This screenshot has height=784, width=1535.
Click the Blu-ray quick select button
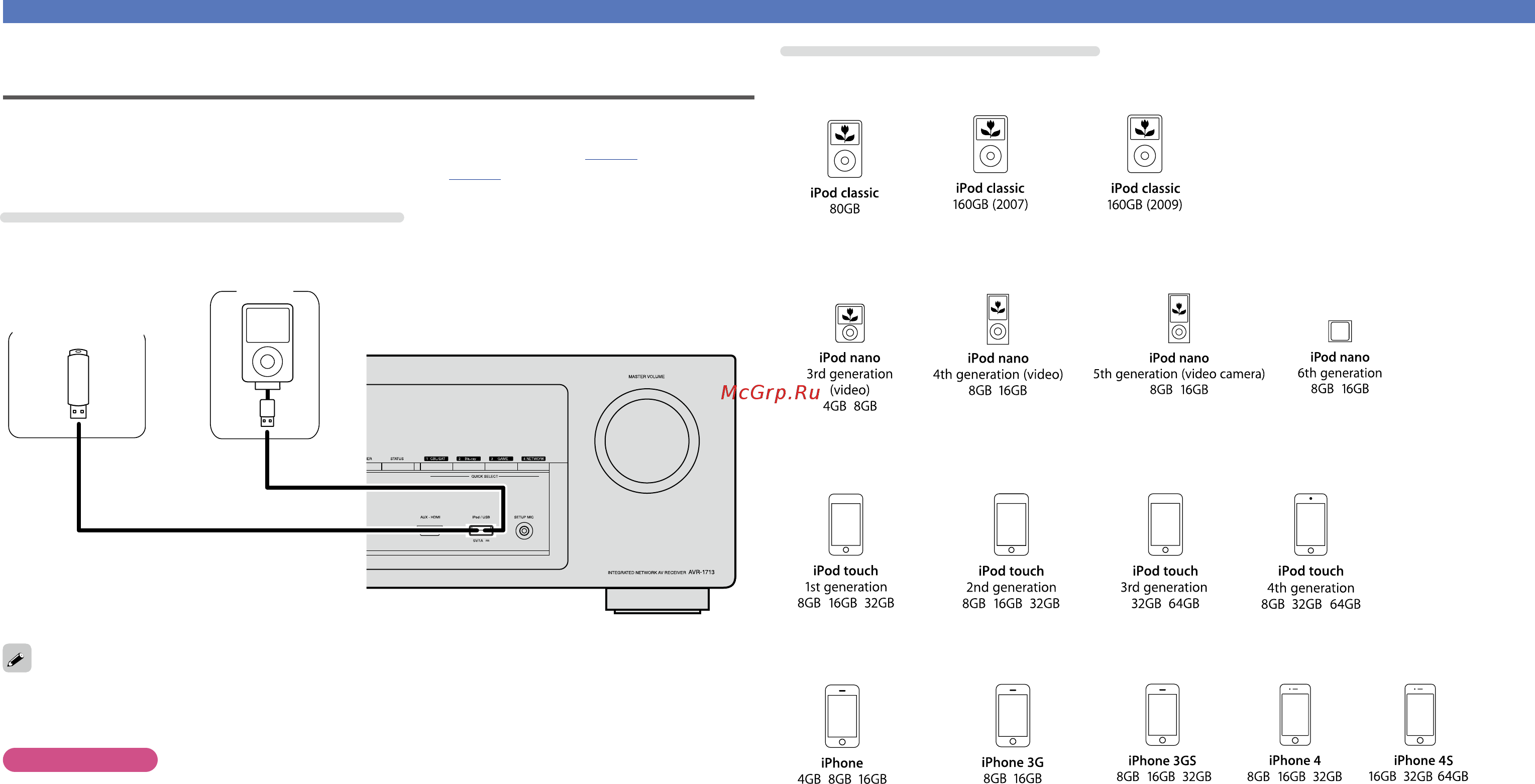[x=468, y=459]
